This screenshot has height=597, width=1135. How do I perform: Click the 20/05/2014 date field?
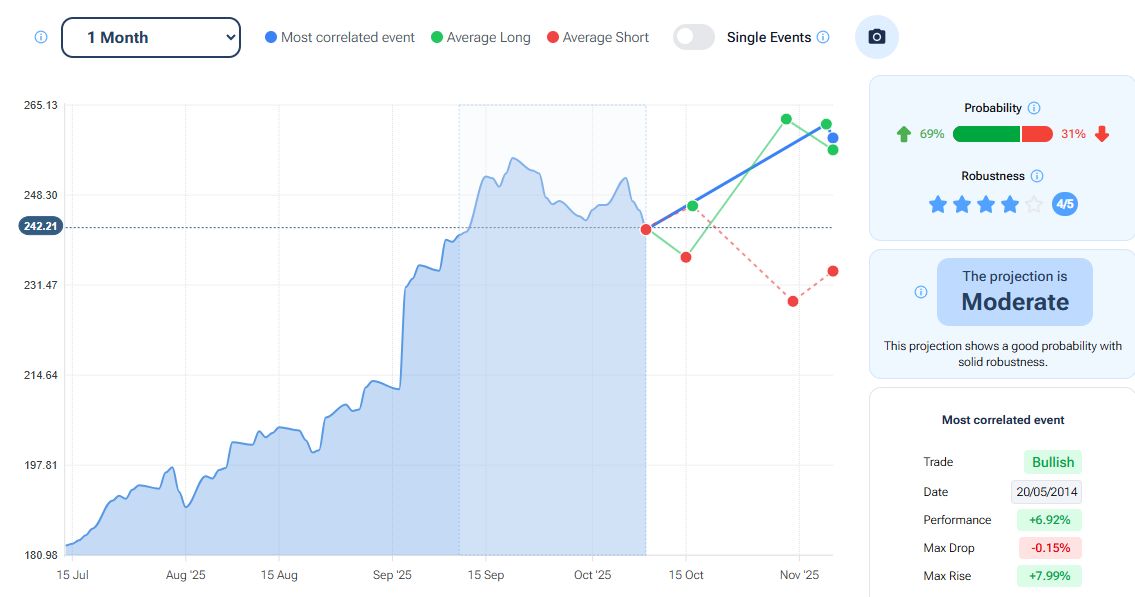pos(1047,492)
